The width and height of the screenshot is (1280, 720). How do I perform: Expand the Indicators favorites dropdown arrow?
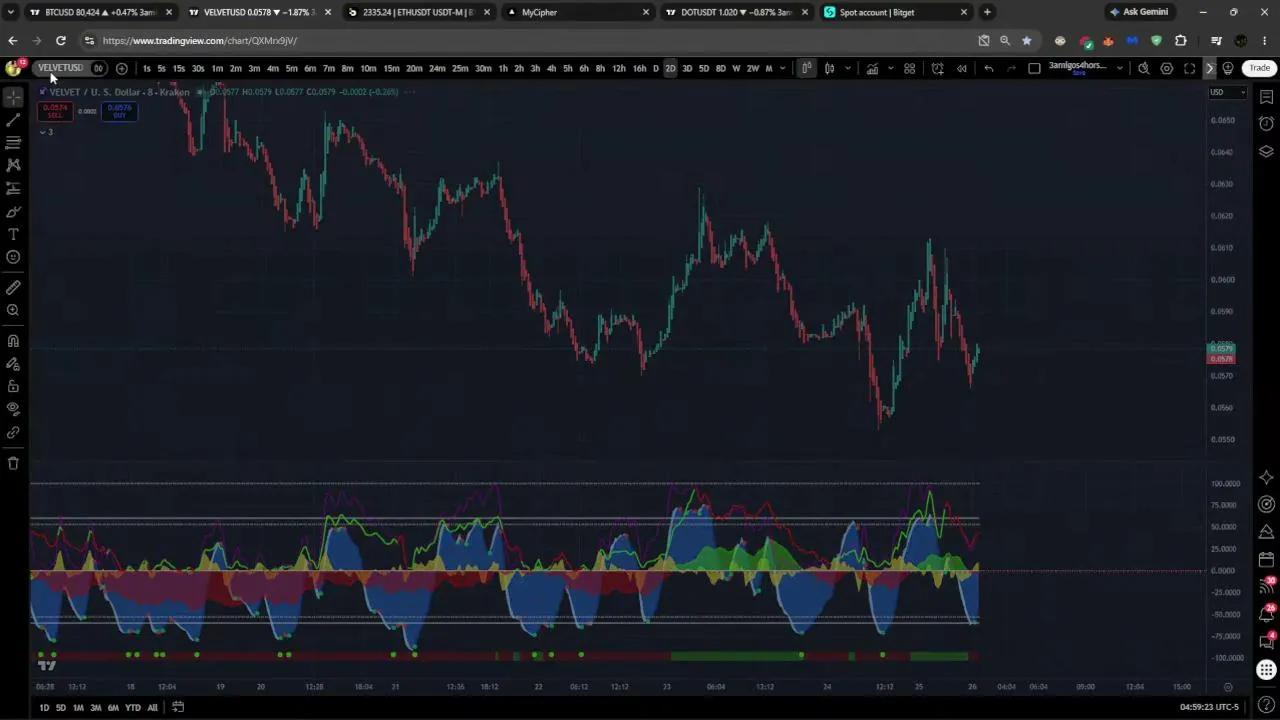[x=890, y=68]
